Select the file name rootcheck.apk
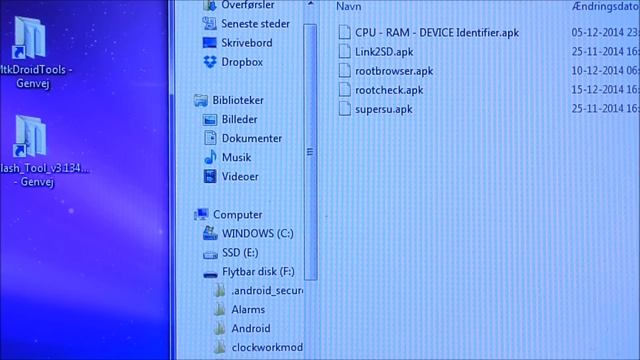 coord(389,90)
